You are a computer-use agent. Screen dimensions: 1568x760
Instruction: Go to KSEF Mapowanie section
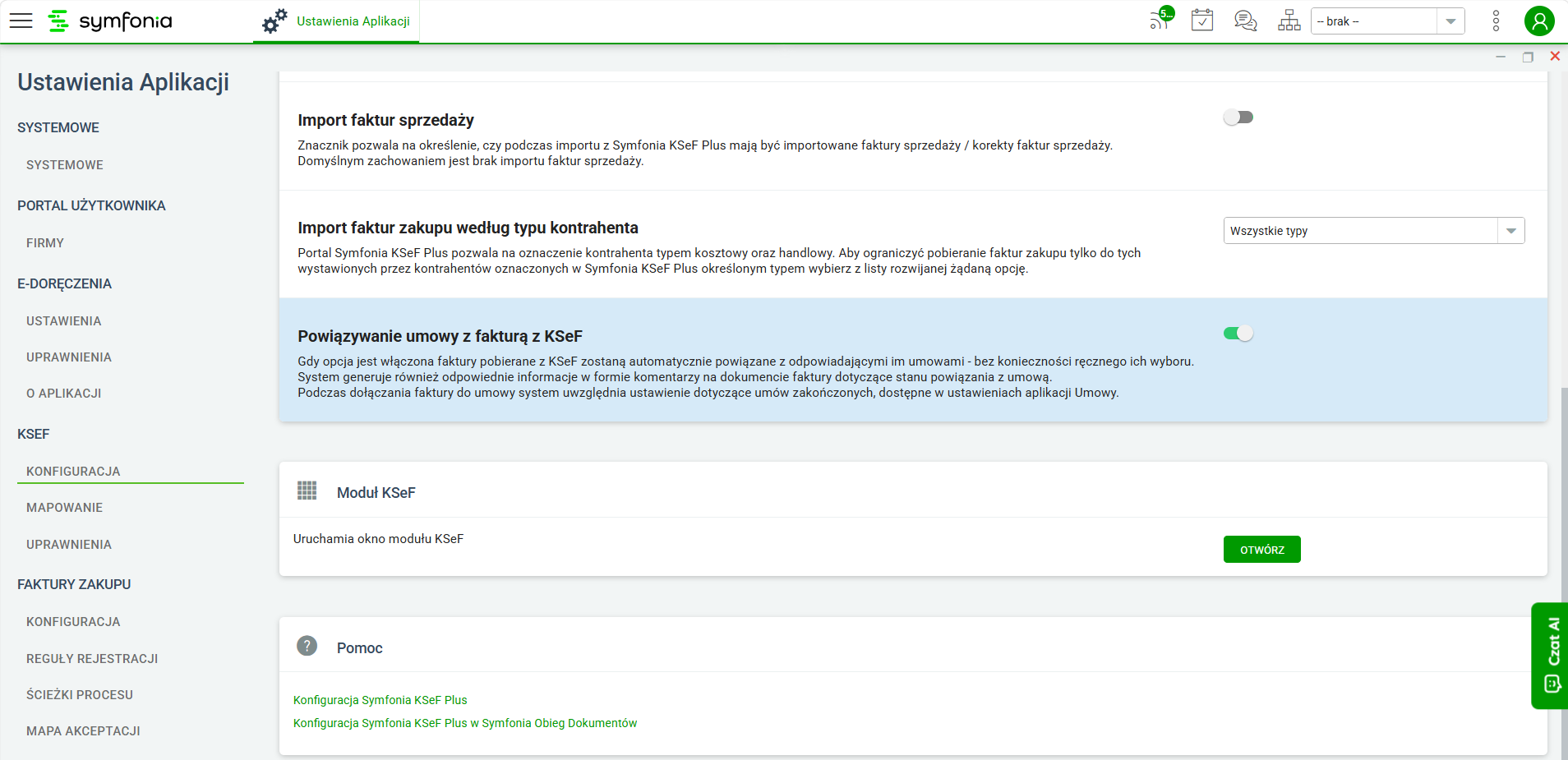click(x=64, y=508)
